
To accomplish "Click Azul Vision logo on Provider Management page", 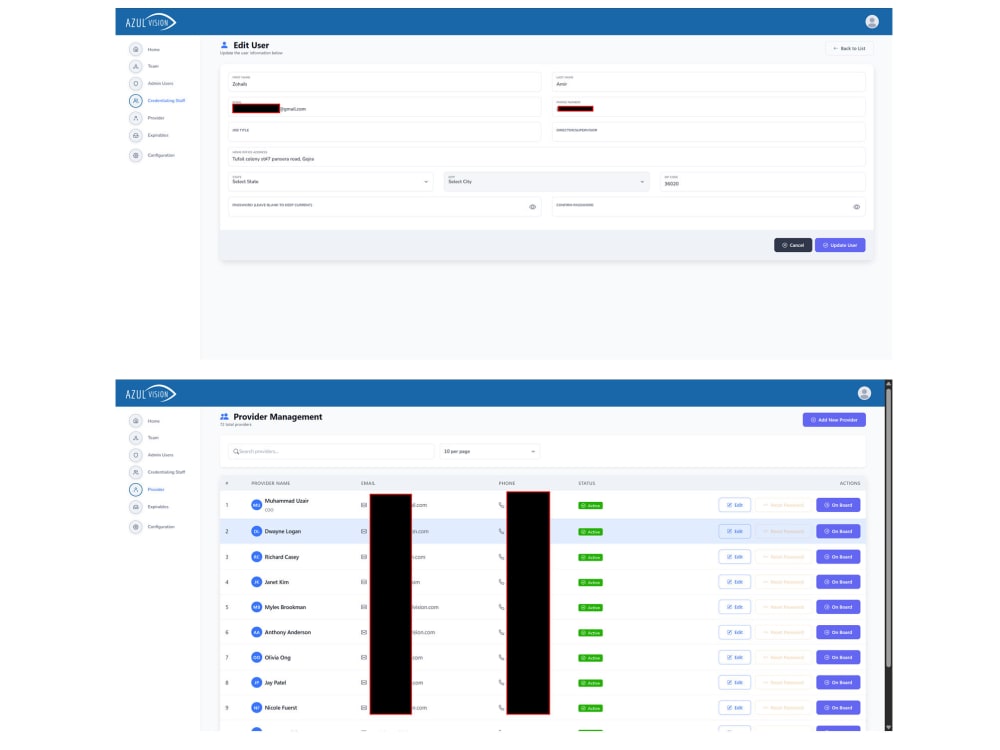I will coord(151,394).
